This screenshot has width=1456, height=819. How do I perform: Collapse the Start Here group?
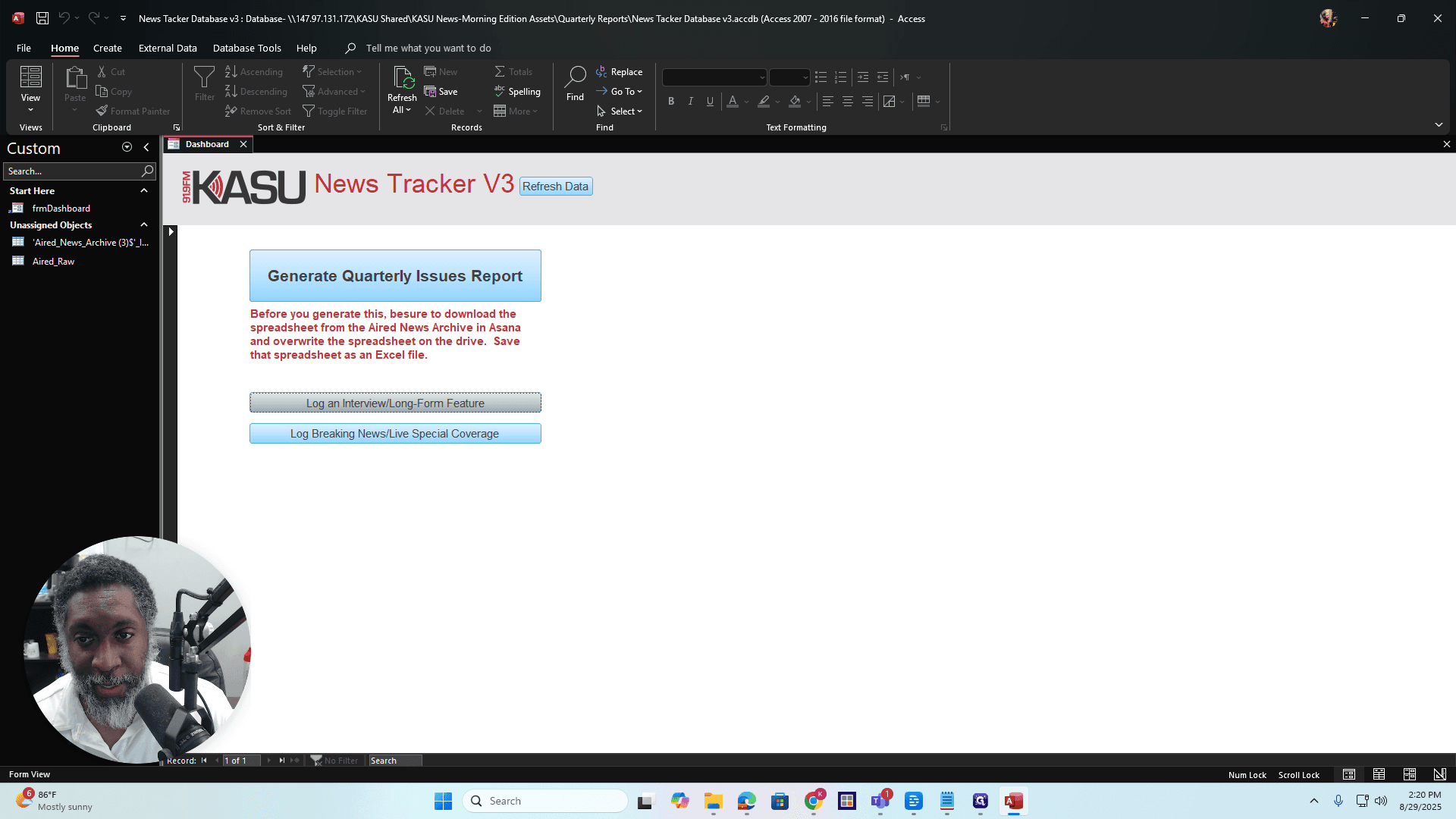point(144,191)
